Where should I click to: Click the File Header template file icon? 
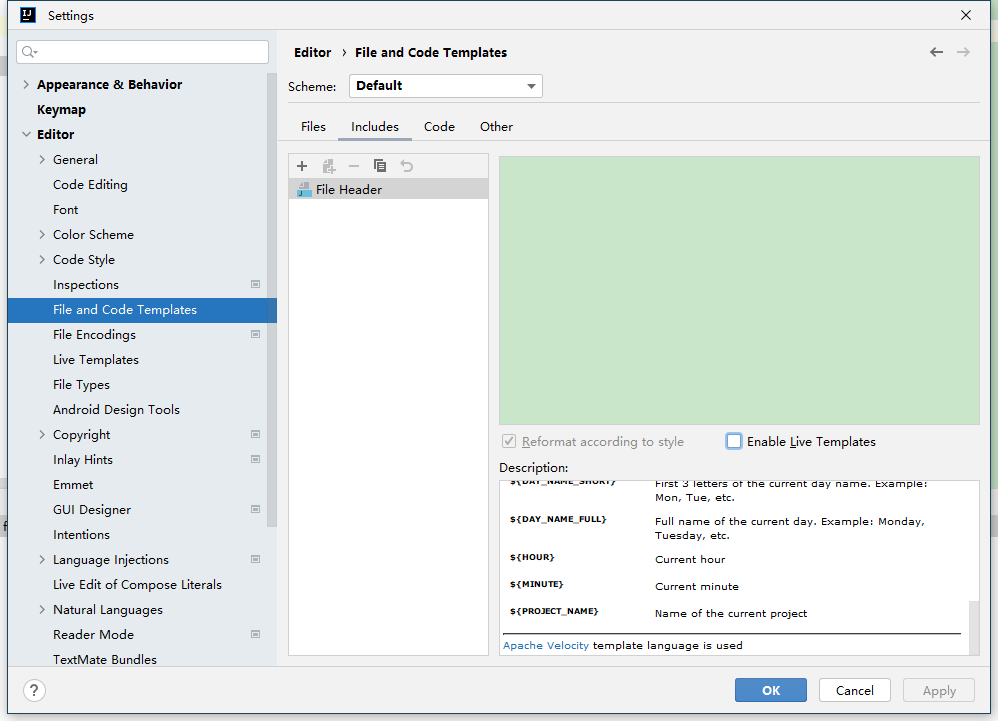click(x=304, y=190)
